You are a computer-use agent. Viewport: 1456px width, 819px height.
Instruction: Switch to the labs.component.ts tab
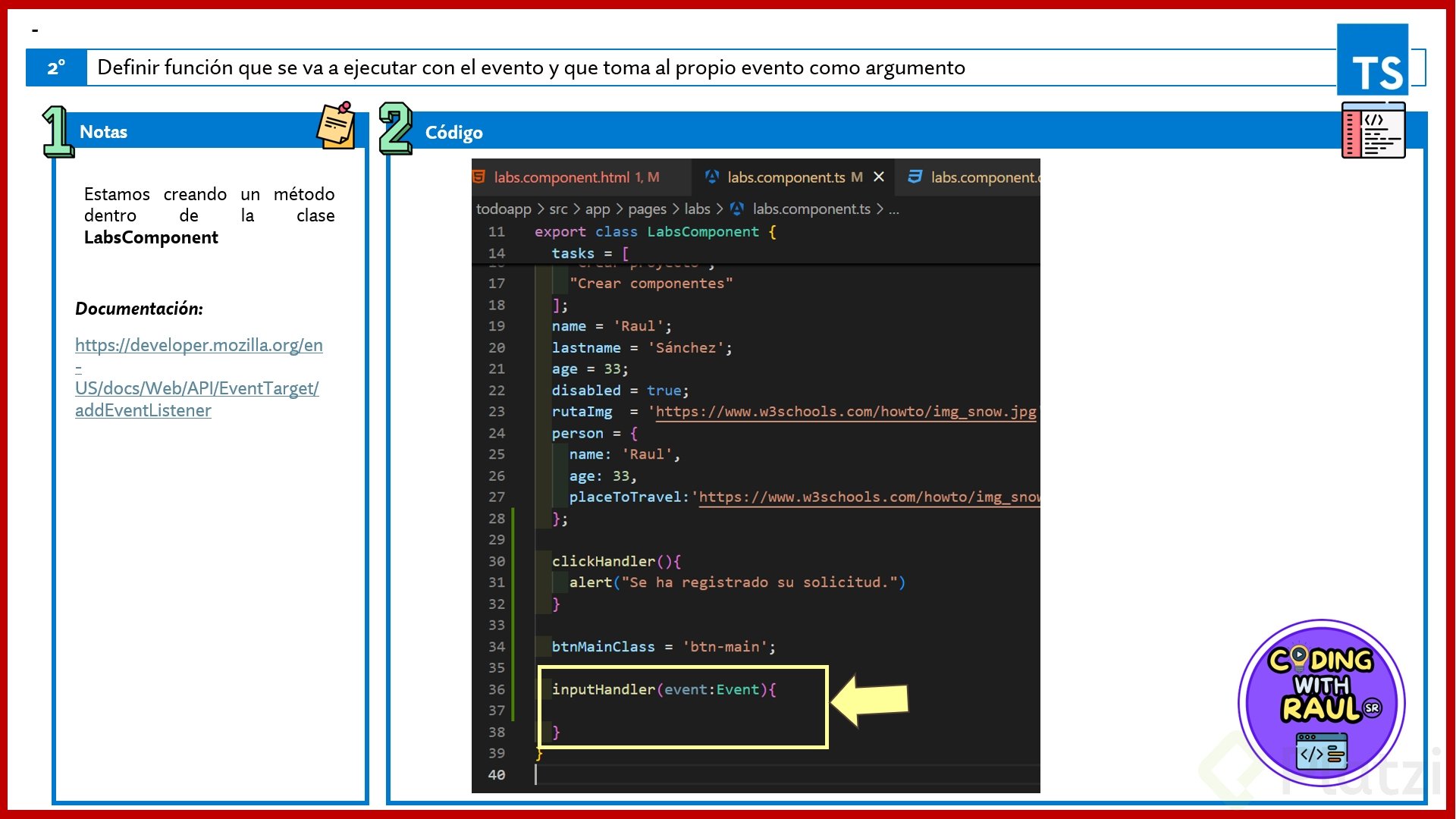point(786,177)
